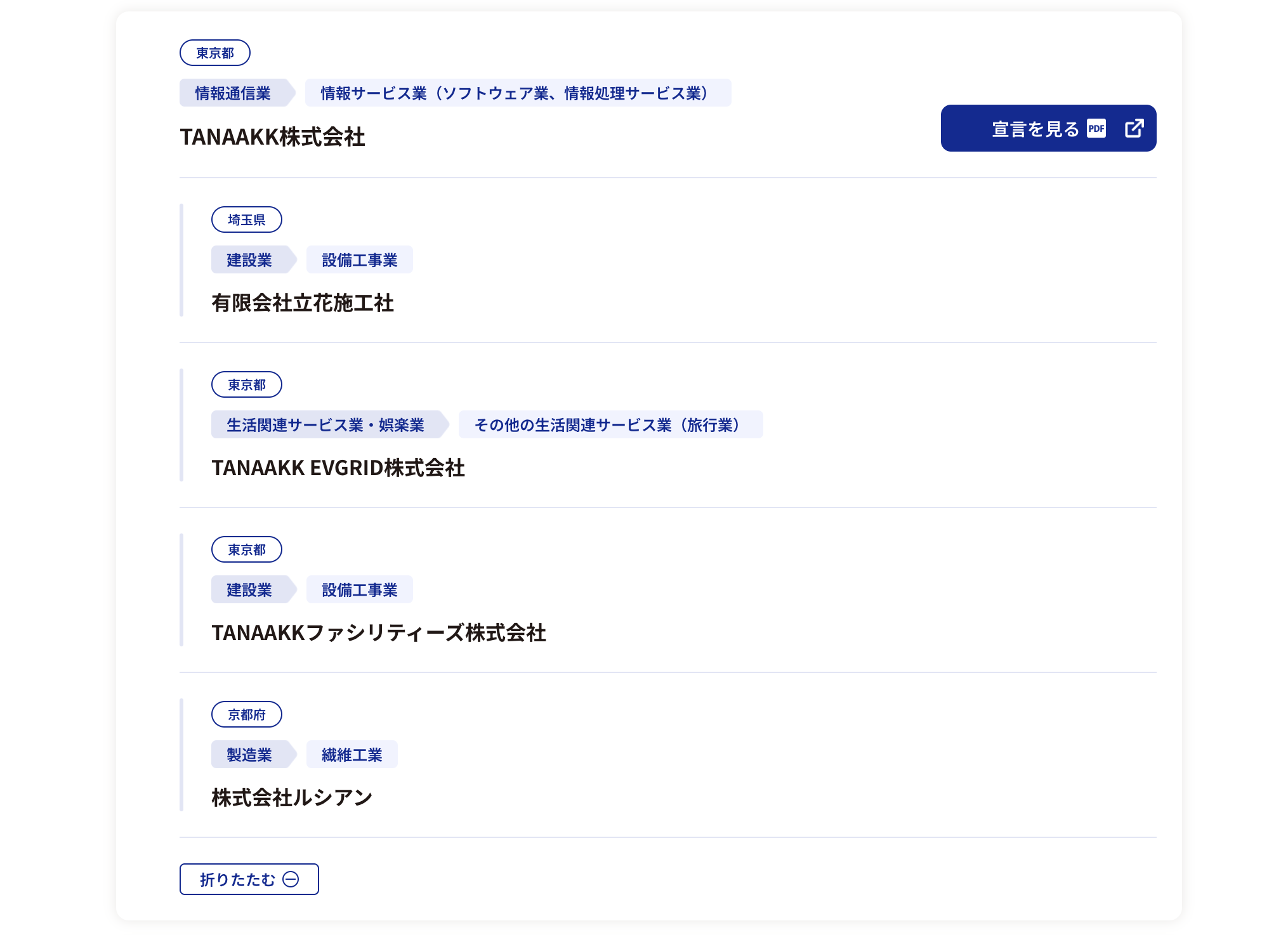Select 東京都 tag above TANAAKK株式会社

[x=215, y=53]
